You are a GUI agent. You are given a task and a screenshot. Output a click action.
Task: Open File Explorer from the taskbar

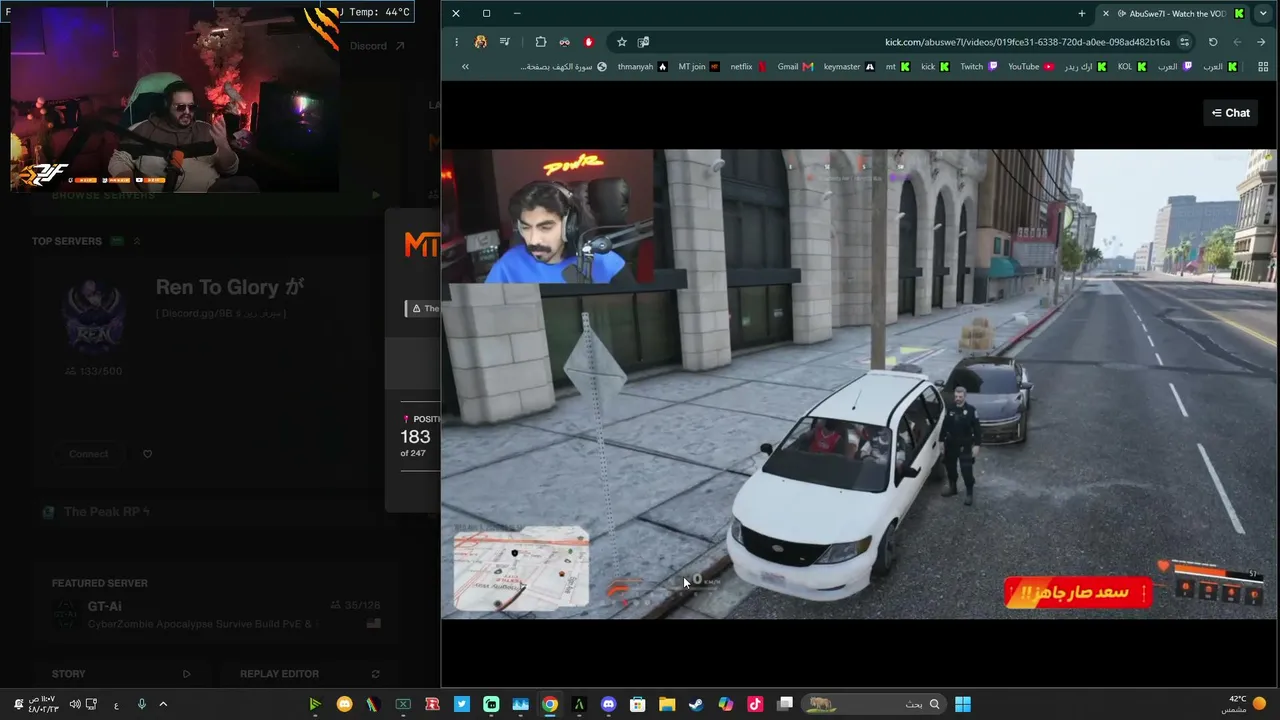(x=667, y=704)
